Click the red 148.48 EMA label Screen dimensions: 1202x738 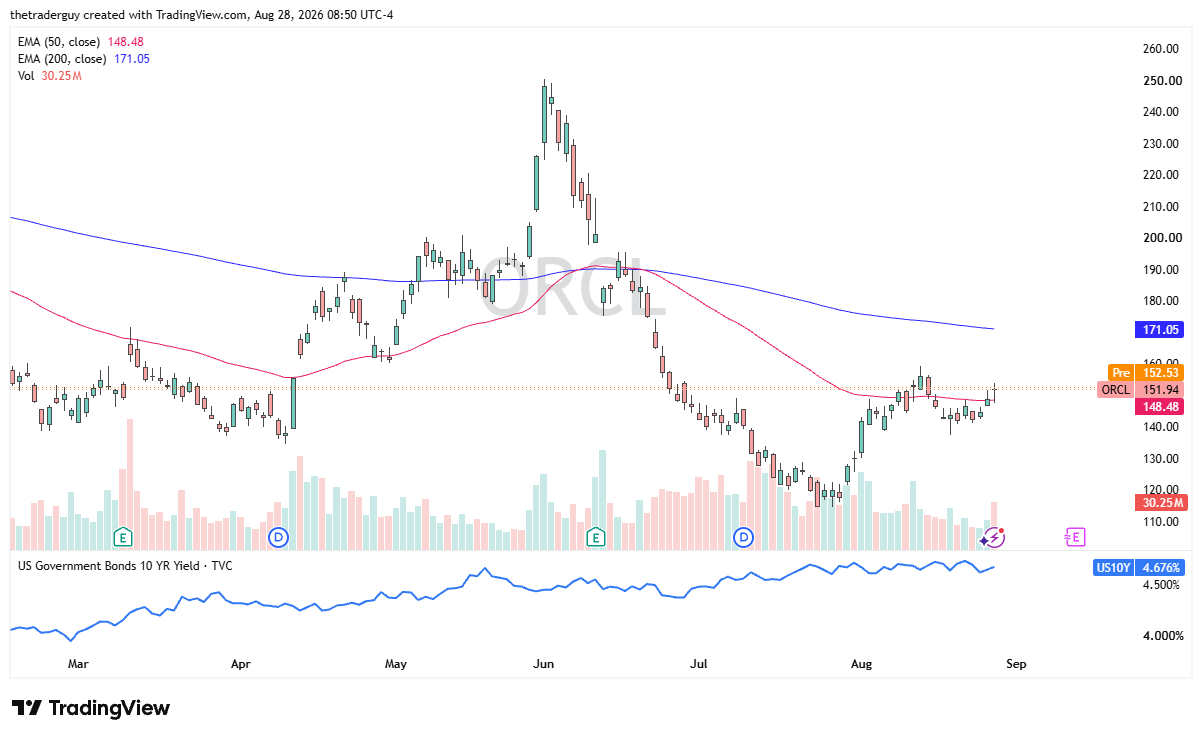[x=1159, y=407]
